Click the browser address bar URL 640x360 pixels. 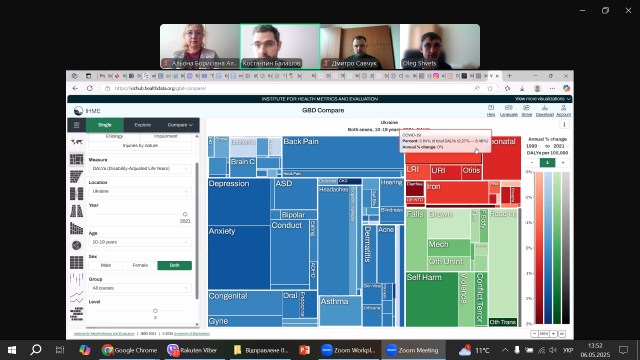click(160, 88)
